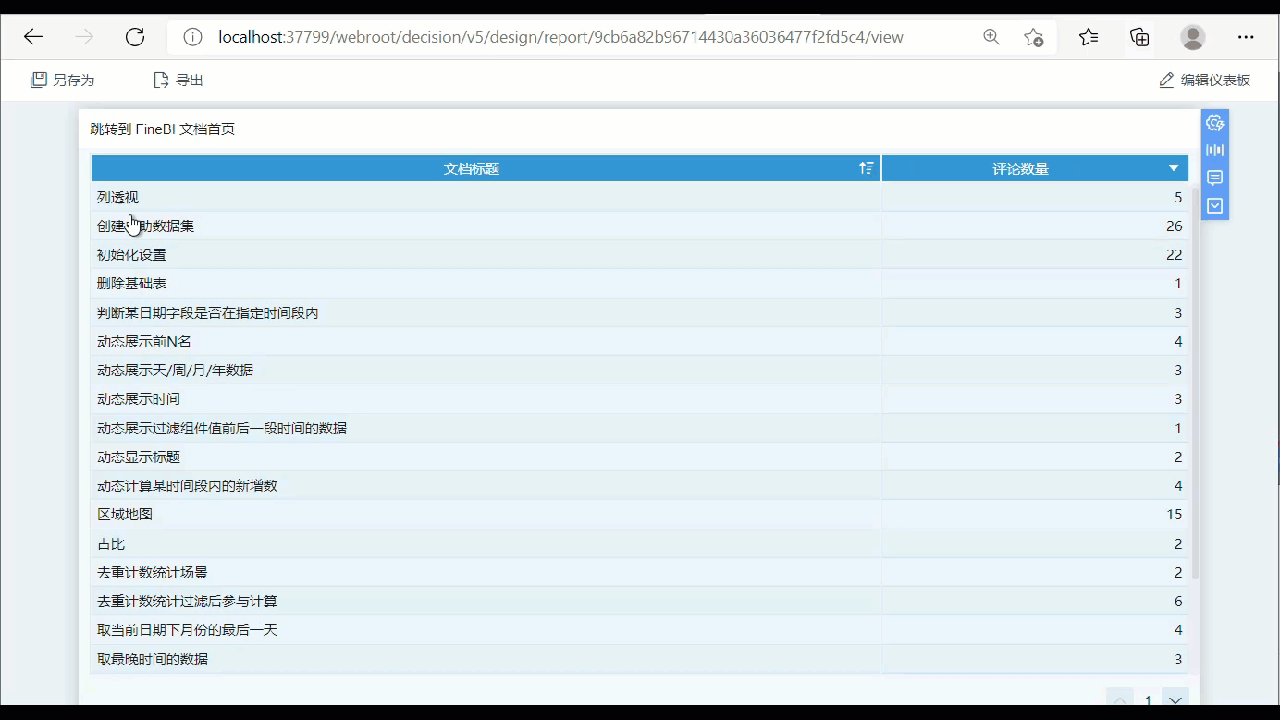Open the collections icon
The height and width of the screenshot is (720, 1280).
point(1140,37)
